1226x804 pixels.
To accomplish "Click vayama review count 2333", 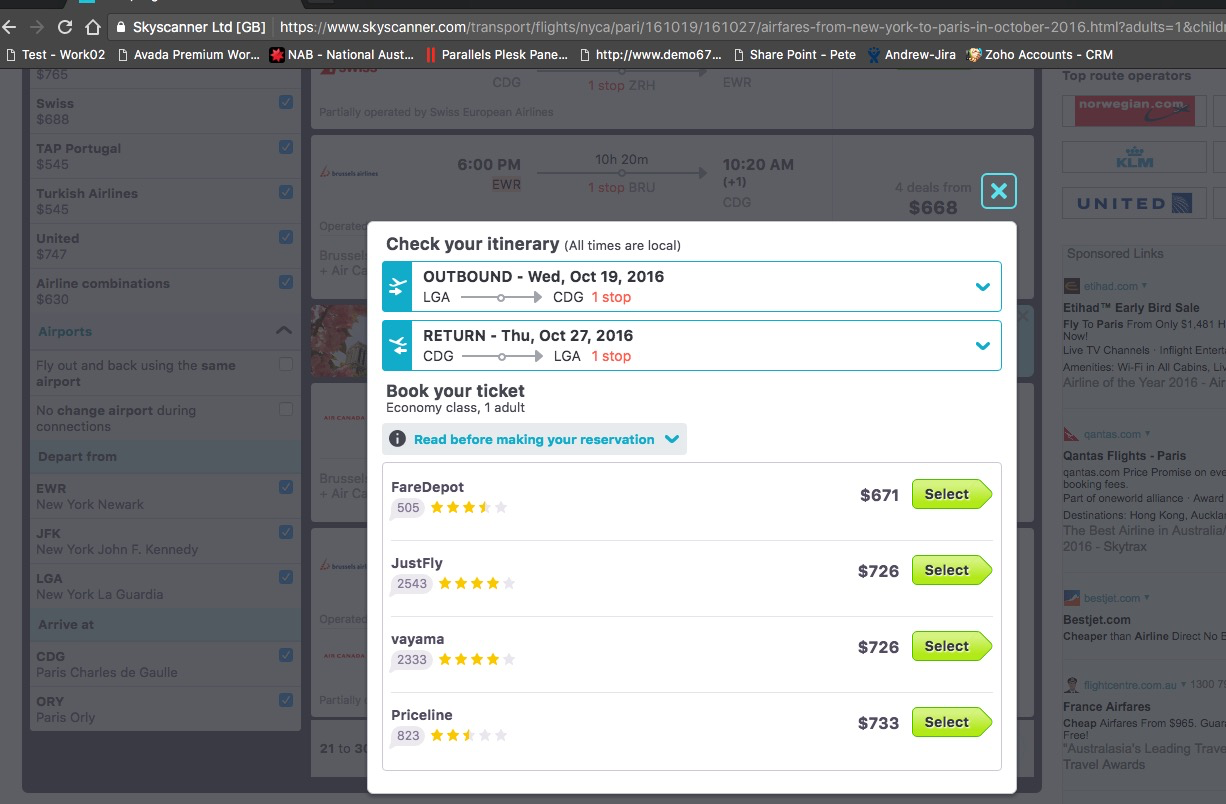I will click(412, 660).
